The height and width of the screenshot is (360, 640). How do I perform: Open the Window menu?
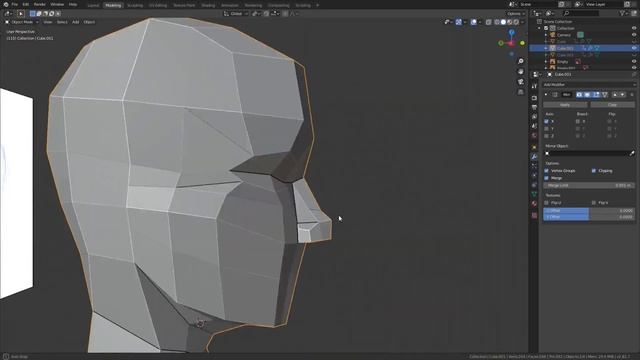coord(57,4)
